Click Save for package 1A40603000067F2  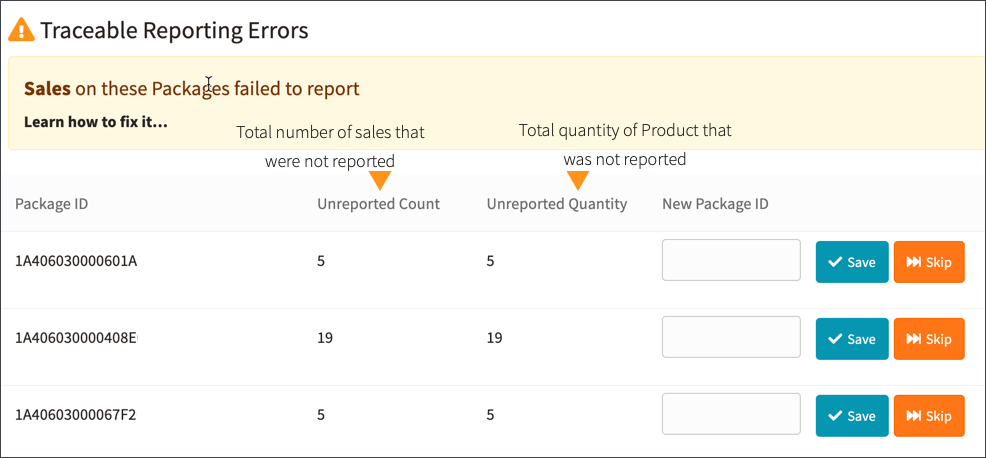pos(852,416)
